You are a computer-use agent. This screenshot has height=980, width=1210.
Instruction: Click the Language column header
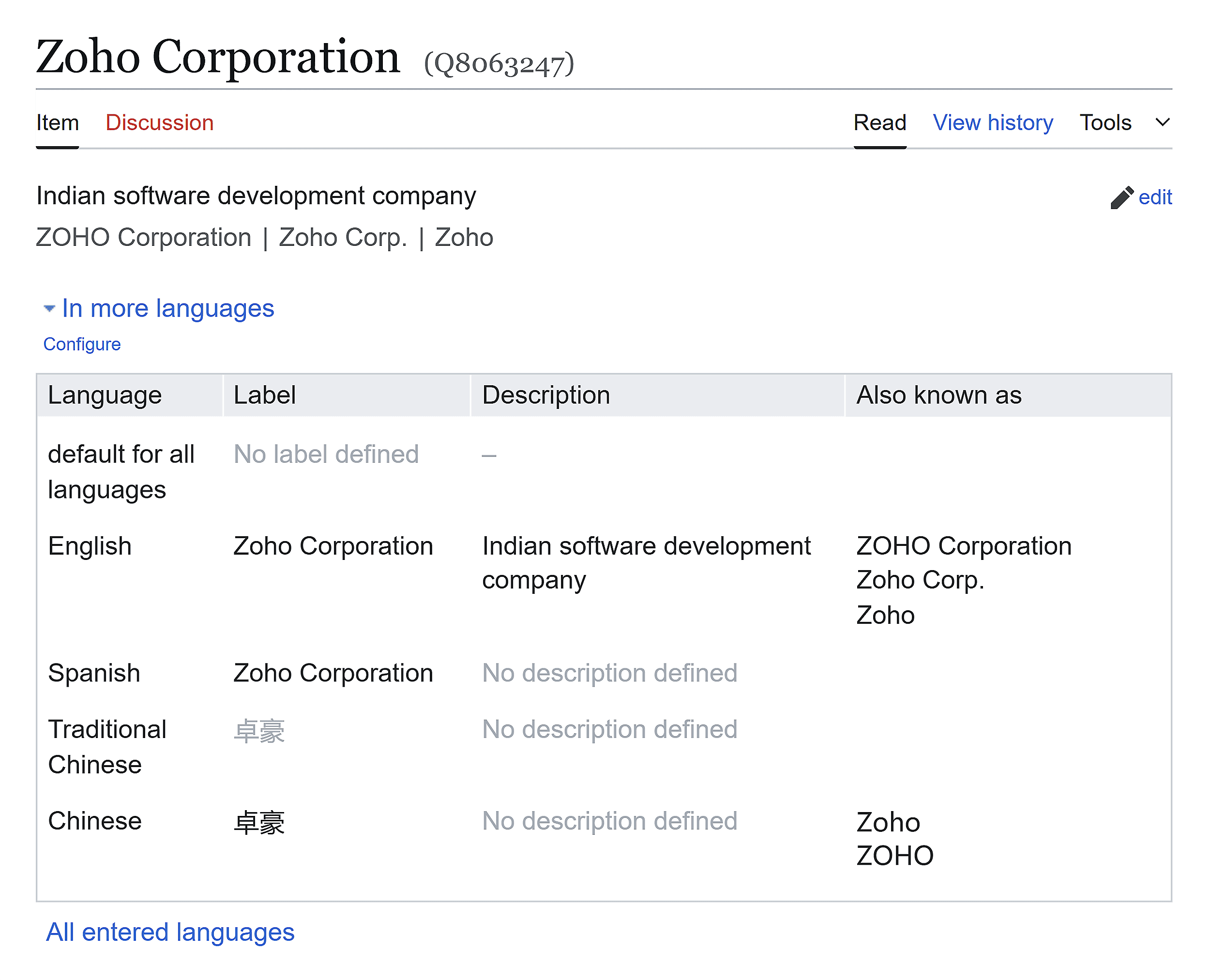(x=105, y=395)
